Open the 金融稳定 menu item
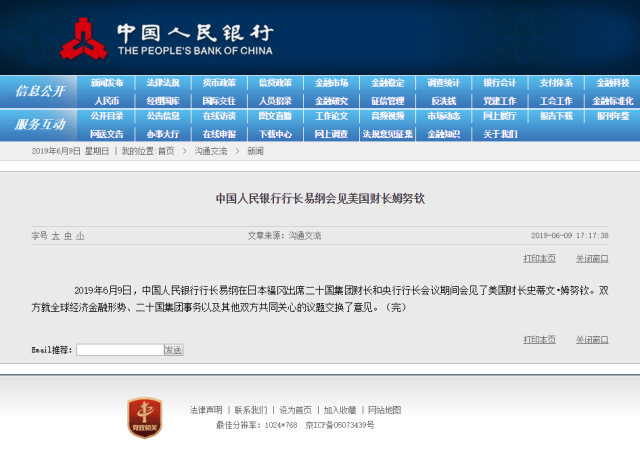 (x=387, y=83)
